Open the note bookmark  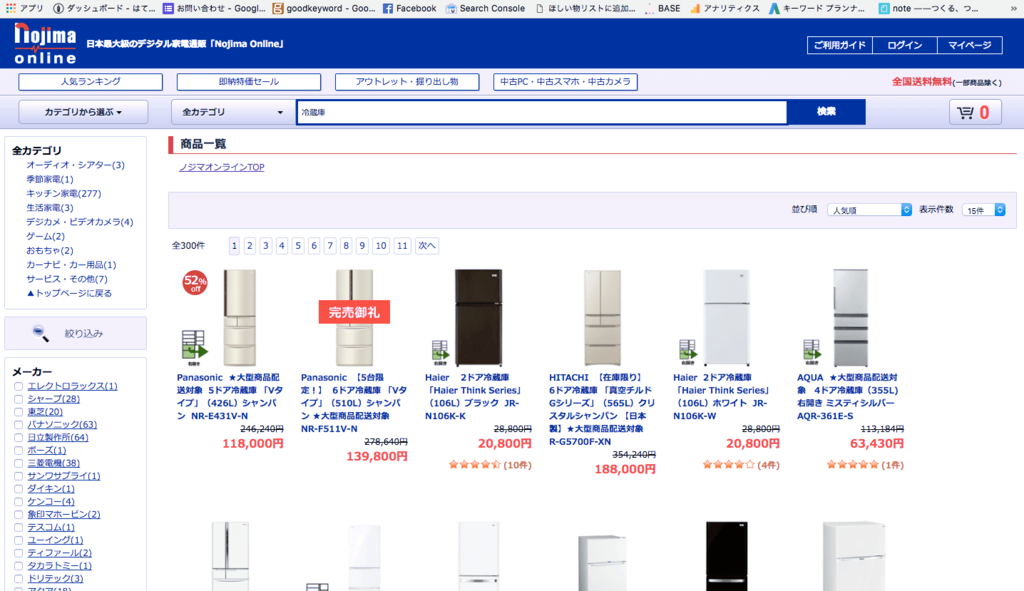pos(928,8)
